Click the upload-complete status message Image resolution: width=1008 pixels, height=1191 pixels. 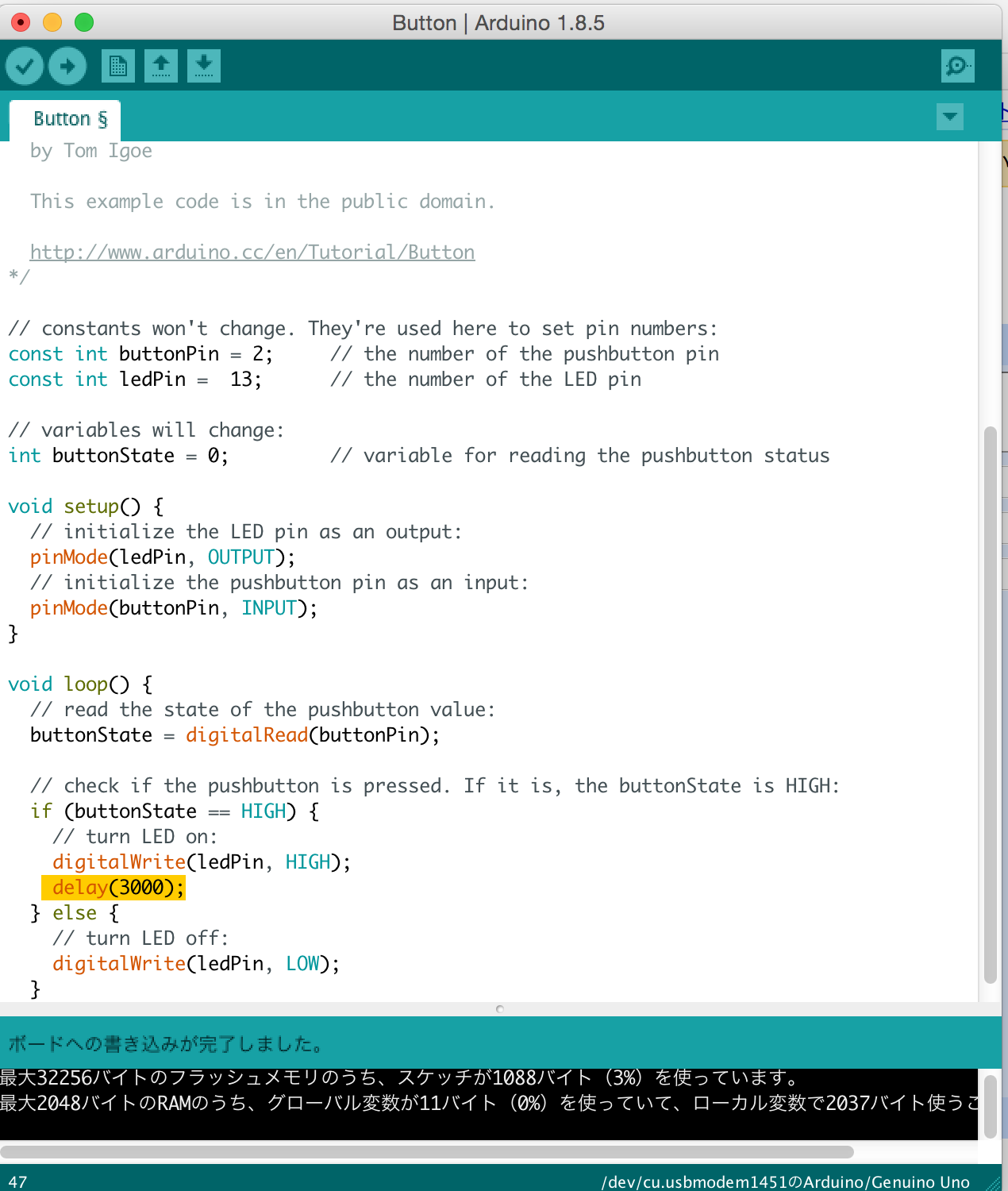165,1043
